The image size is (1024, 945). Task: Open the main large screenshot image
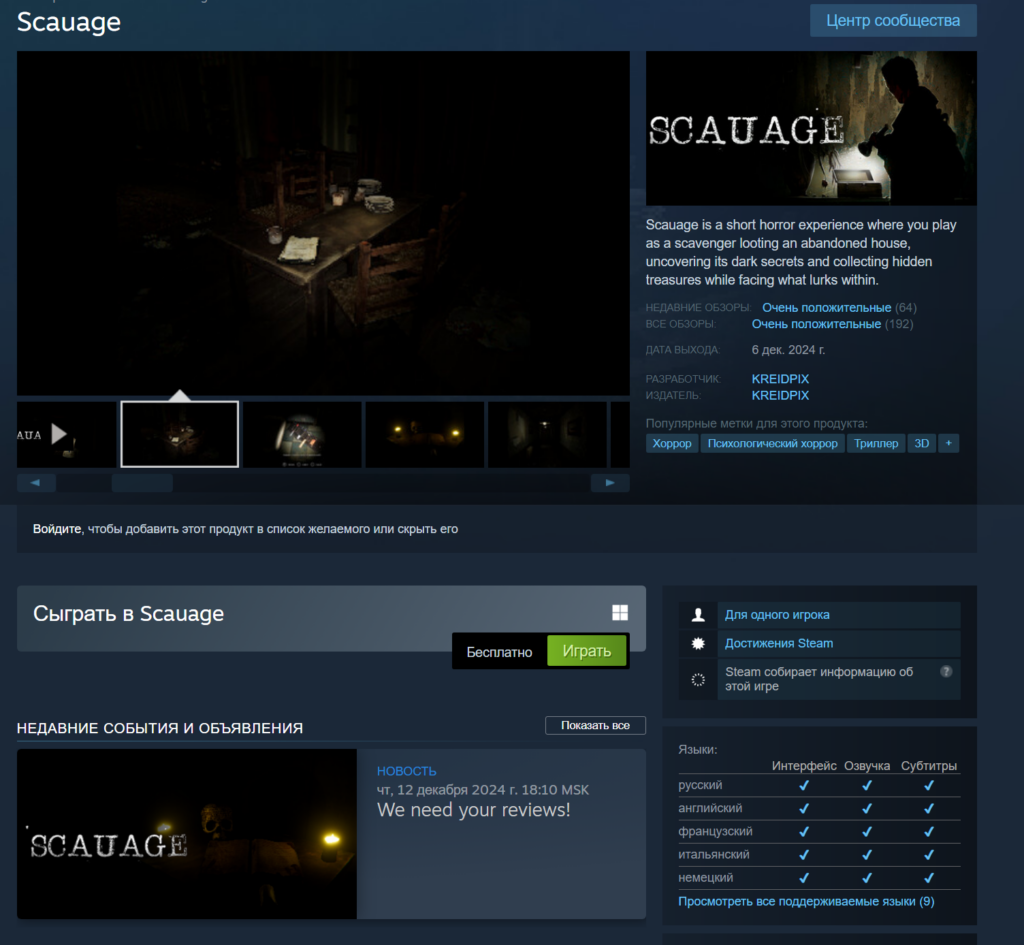point(323,223)
